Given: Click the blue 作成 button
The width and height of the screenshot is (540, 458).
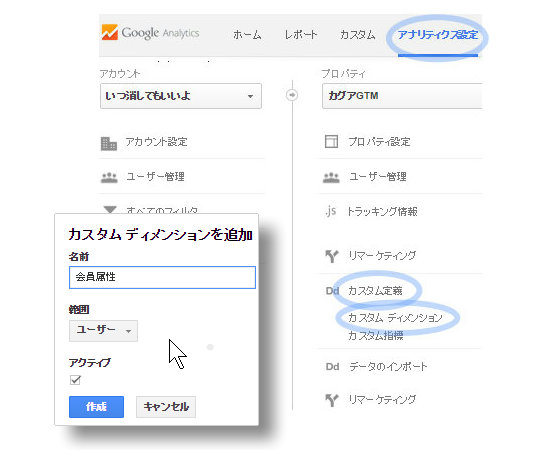Looking at the screenshot, I should [x=96, y=407].
